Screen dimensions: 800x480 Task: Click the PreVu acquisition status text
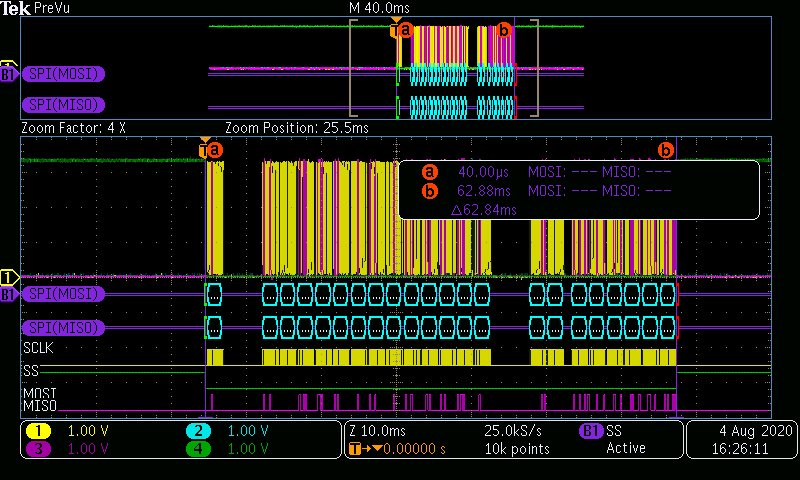click(x=52, y=8)
